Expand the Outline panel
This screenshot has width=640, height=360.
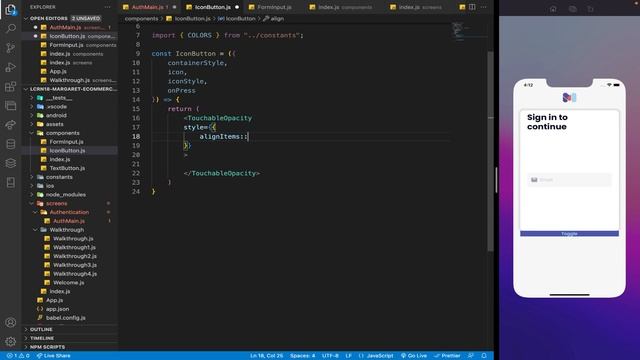click(41, 329)
